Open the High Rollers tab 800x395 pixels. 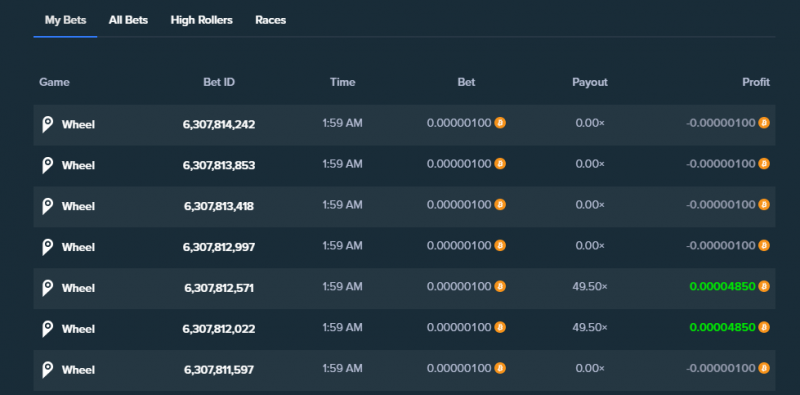202,20
